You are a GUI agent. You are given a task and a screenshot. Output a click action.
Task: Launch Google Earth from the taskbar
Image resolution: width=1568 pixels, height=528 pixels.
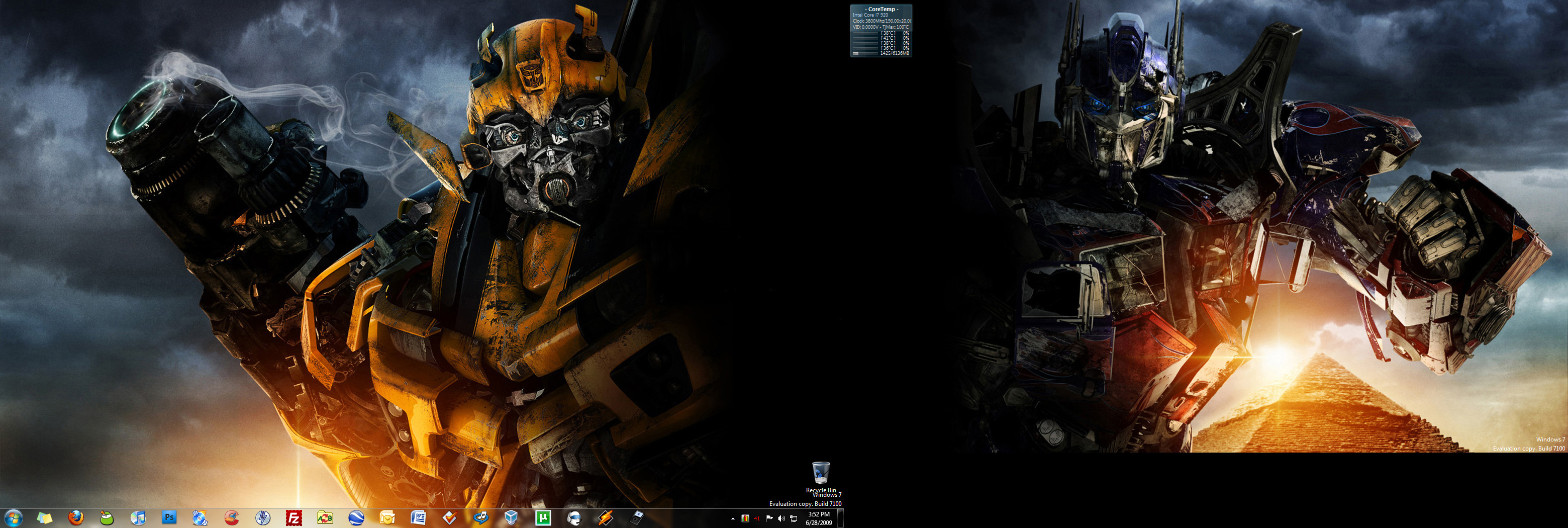click(356, 518)
